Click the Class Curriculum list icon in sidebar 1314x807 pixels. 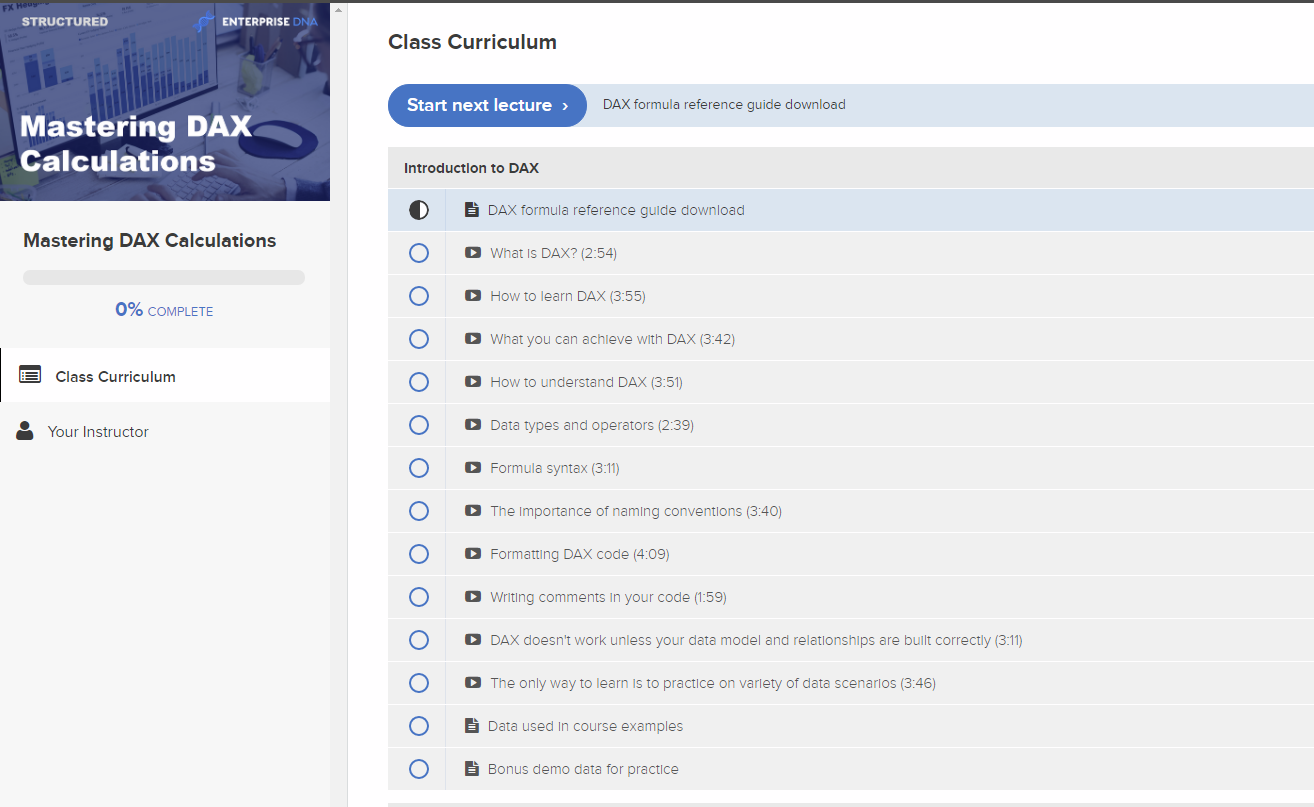click(x=30, y=375)
